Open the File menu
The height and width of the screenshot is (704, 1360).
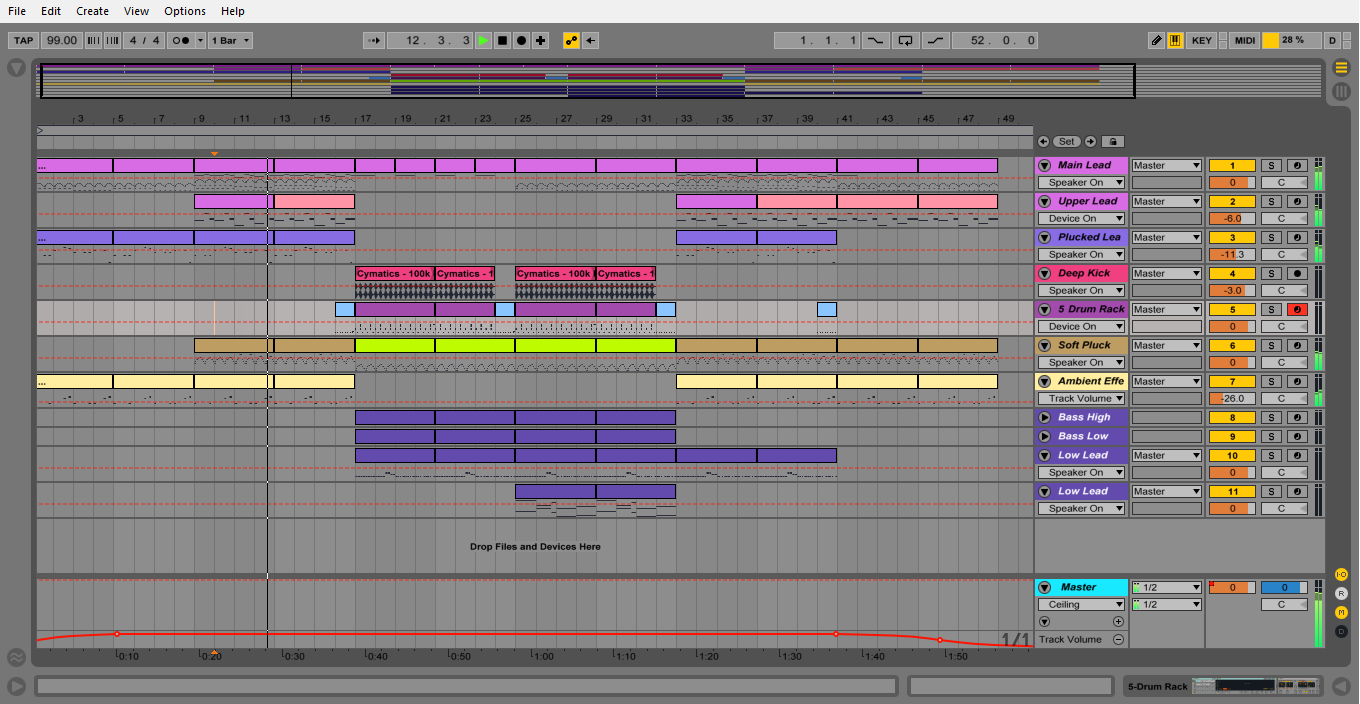pos(17,11)
